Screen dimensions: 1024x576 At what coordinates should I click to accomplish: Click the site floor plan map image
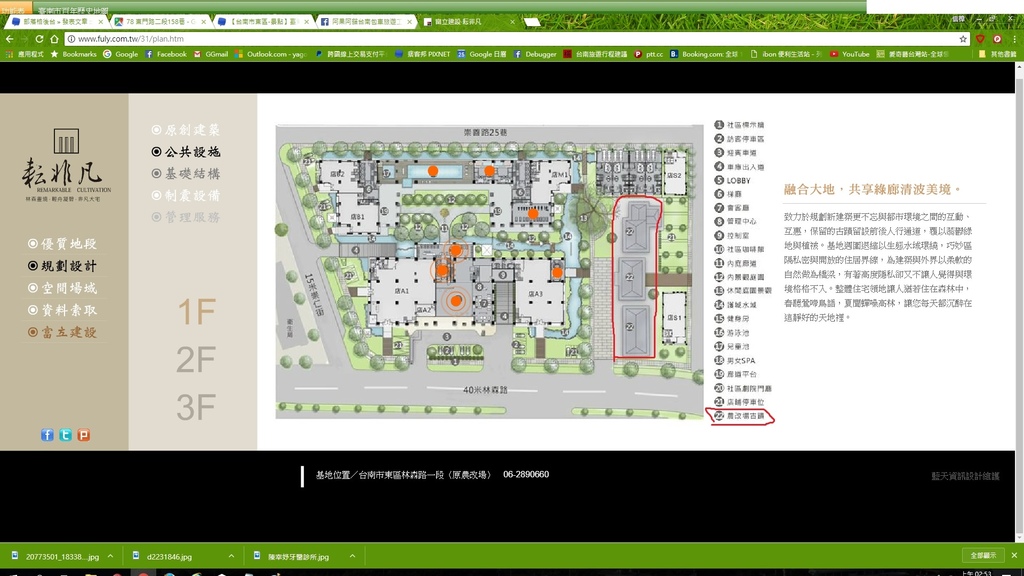click(489, 272)
